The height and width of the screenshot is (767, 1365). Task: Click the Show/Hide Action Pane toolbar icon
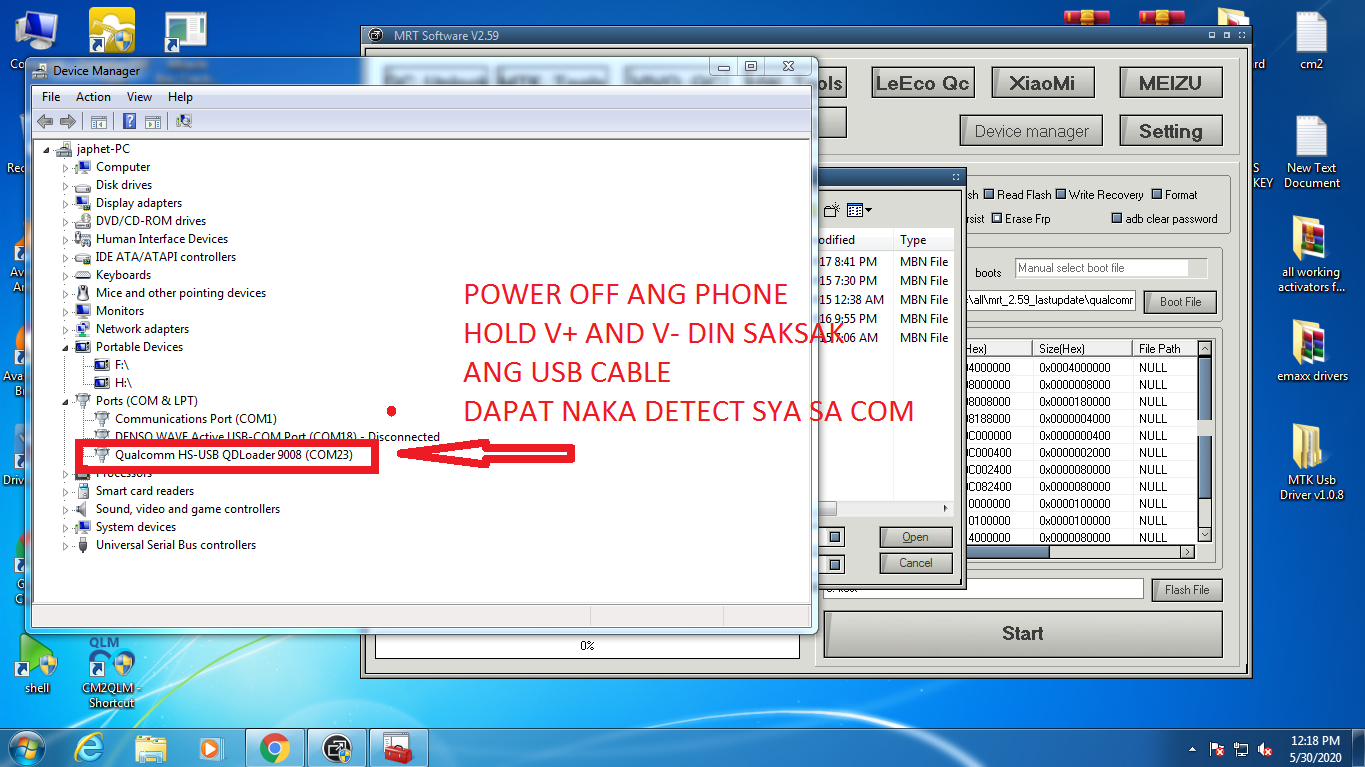pos(153,121)
